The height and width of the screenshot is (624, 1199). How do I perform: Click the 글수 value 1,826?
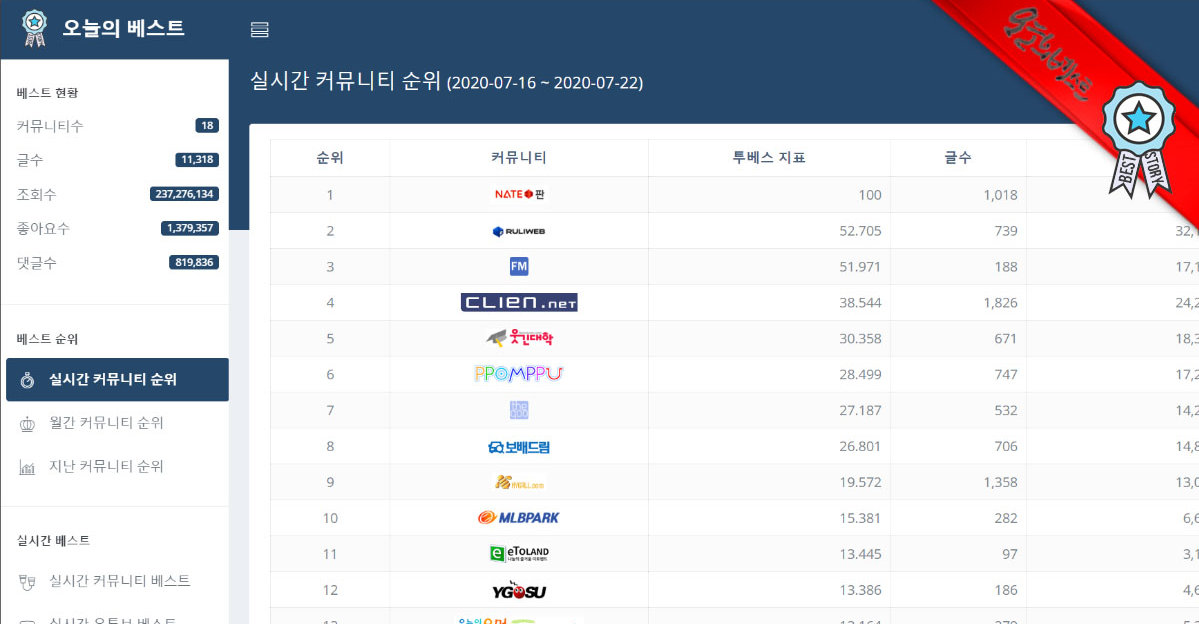click(1000, 303)
